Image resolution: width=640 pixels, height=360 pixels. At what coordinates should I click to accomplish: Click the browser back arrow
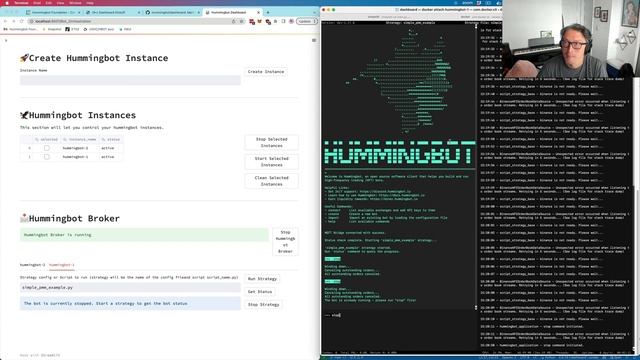5,21
